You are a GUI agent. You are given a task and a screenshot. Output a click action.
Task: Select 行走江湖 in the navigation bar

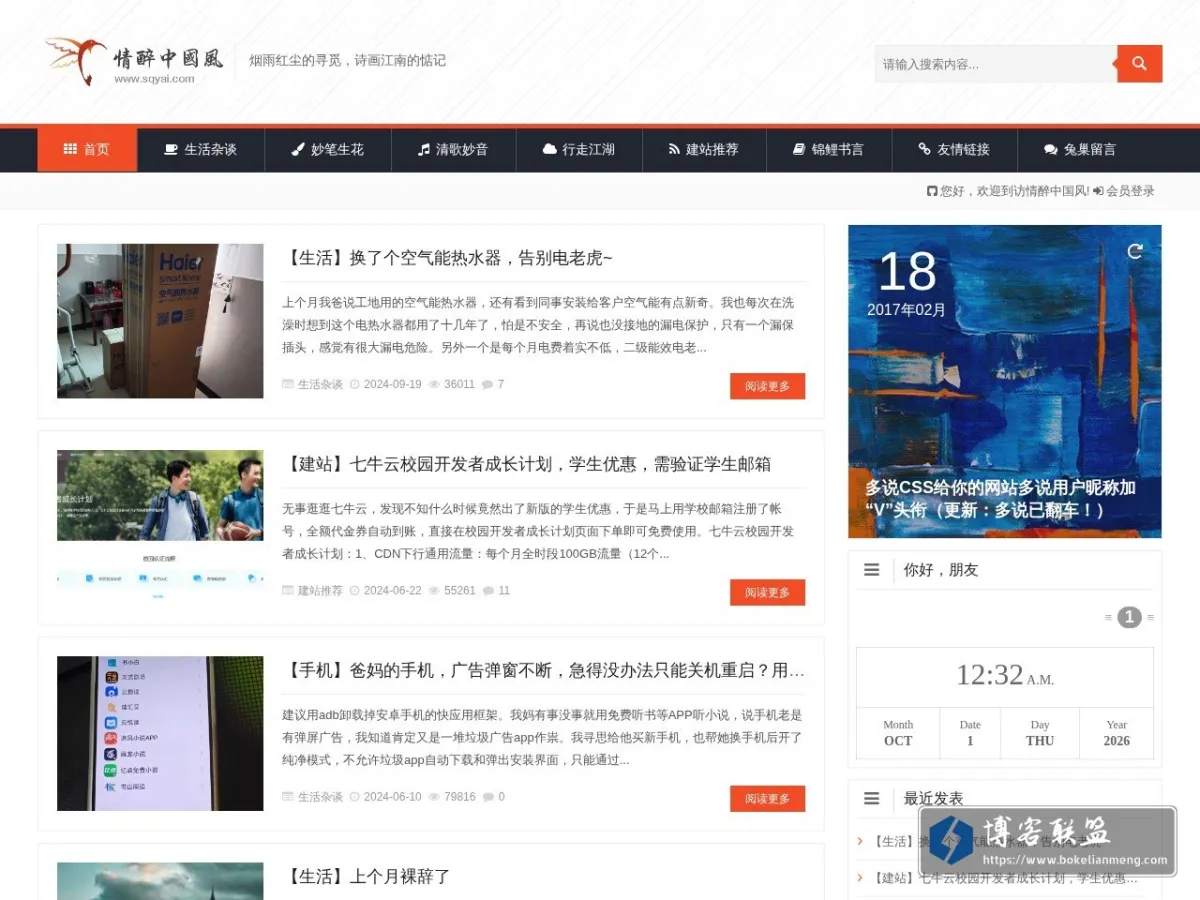(x=579, y=150)
